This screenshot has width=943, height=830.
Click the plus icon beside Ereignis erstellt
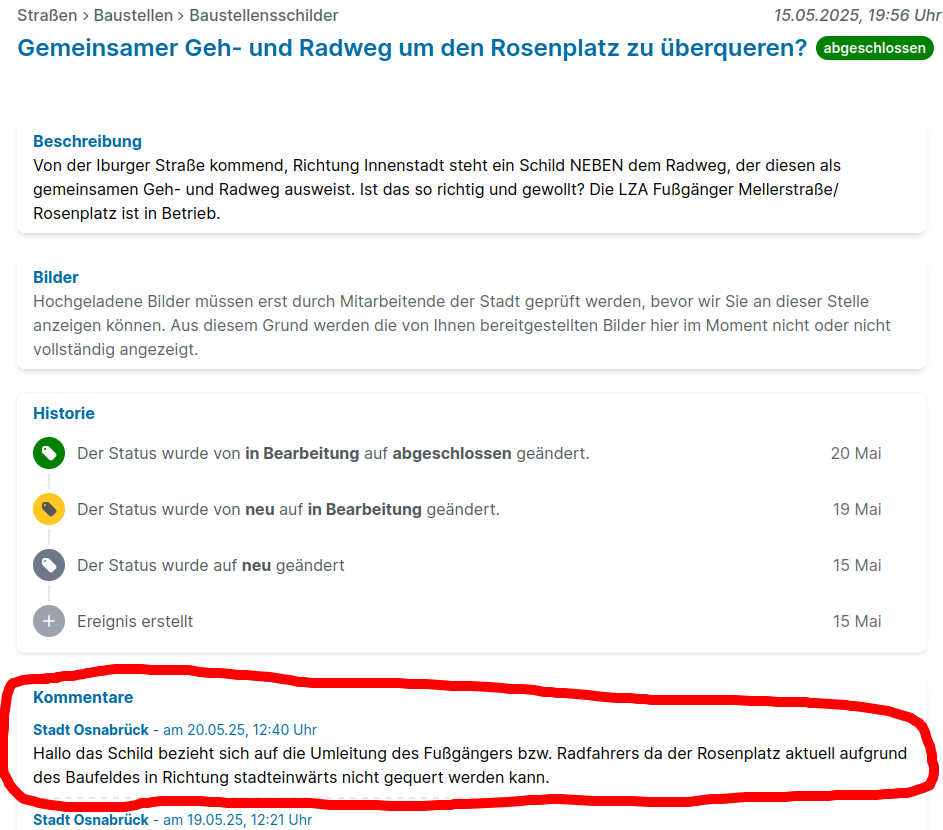49,621
